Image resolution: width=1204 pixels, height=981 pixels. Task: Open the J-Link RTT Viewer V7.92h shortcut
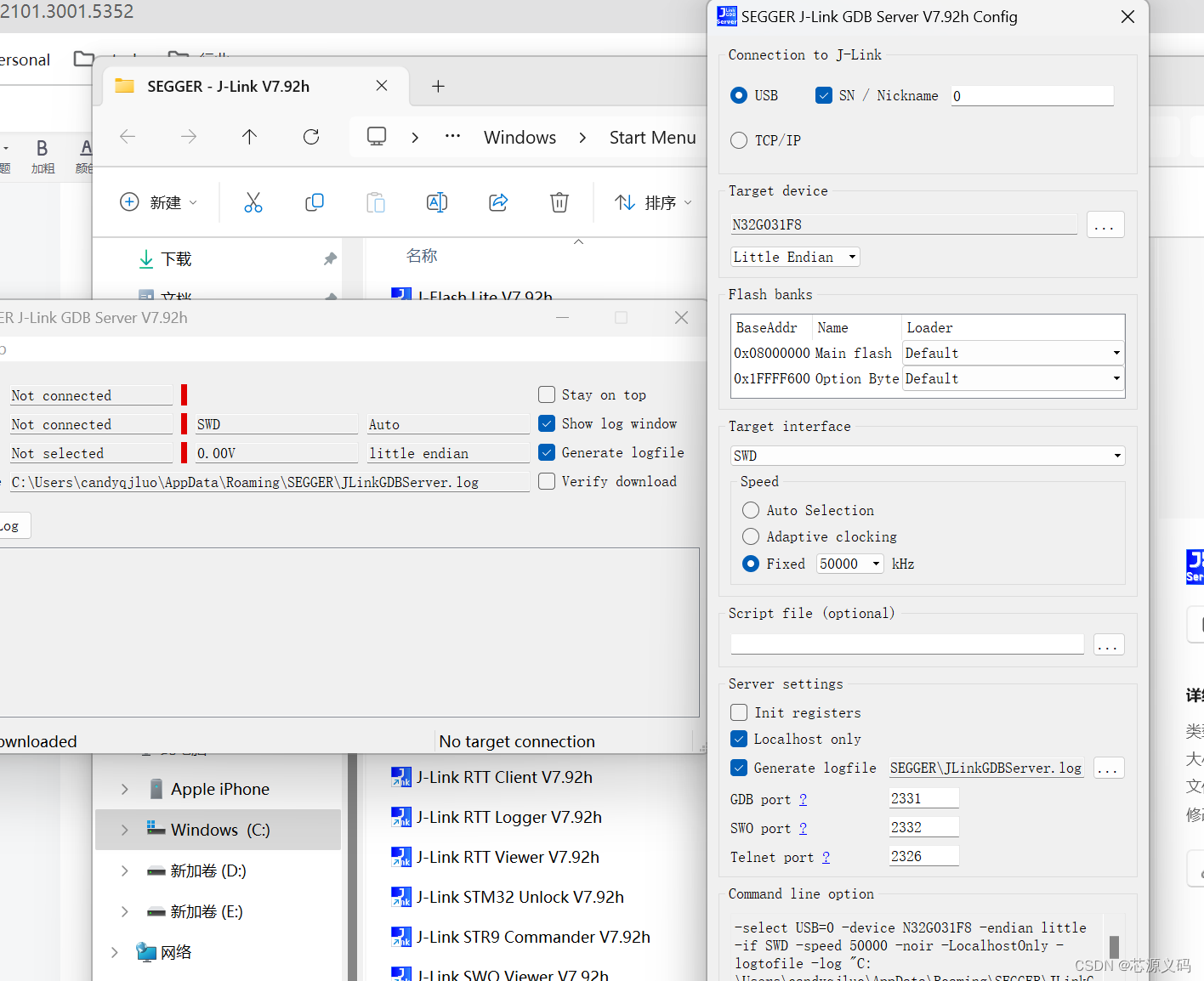coord(496,857)
